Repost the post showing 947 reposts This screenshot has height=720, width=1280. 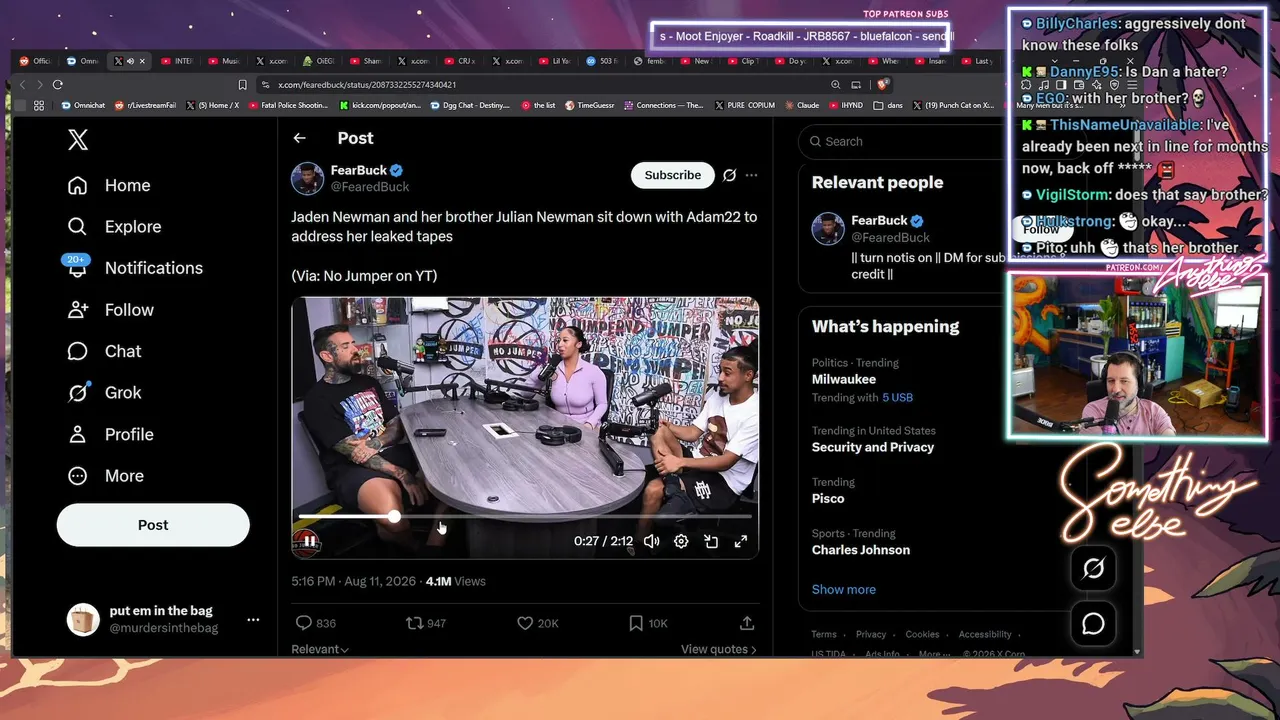425,623
